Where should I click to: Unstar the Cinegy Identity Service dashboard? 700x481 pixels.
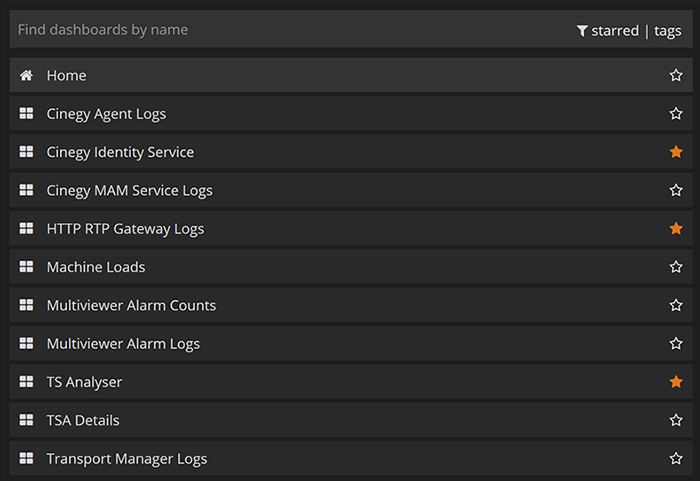[x=676, y=152]
